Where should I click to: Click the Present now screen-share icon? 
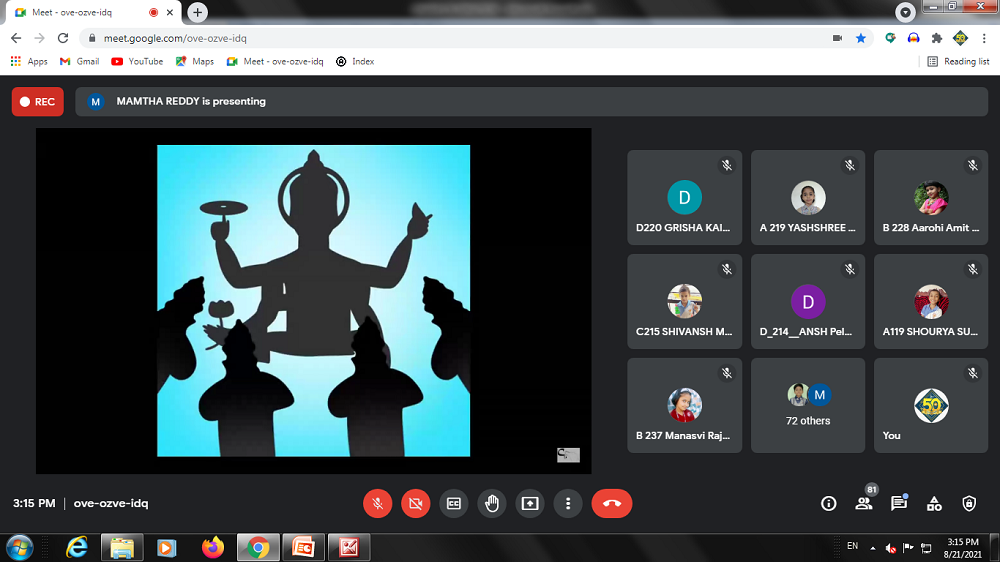[529, 504]
